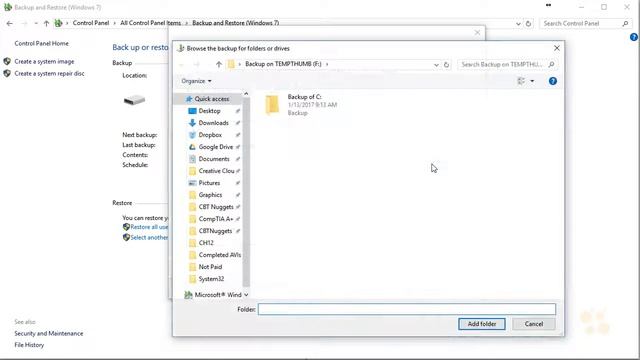Select Dropbox in navigation pane
Image resolution: width=640 pixels, height=360 pixels.
[x=210, y=135]
